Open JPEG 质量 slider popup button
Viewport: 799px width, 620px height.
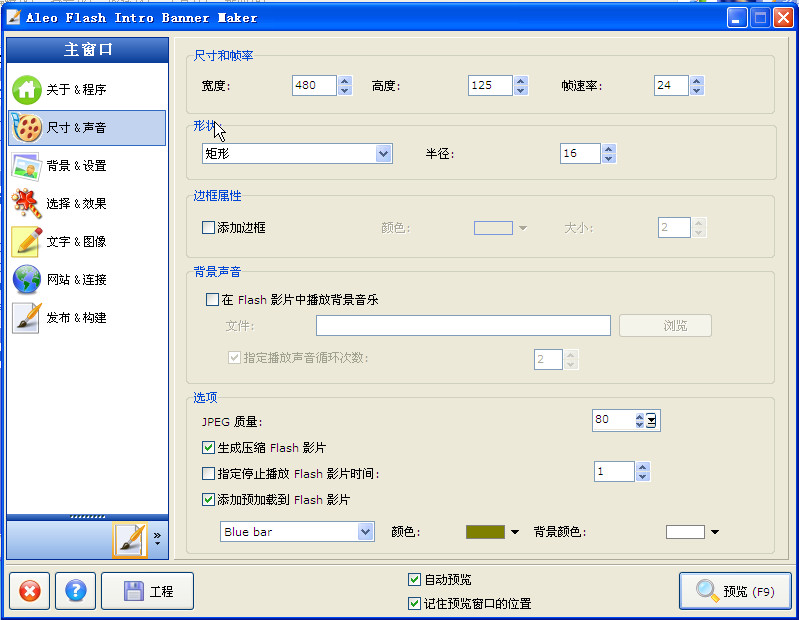(x=652, y=420)
